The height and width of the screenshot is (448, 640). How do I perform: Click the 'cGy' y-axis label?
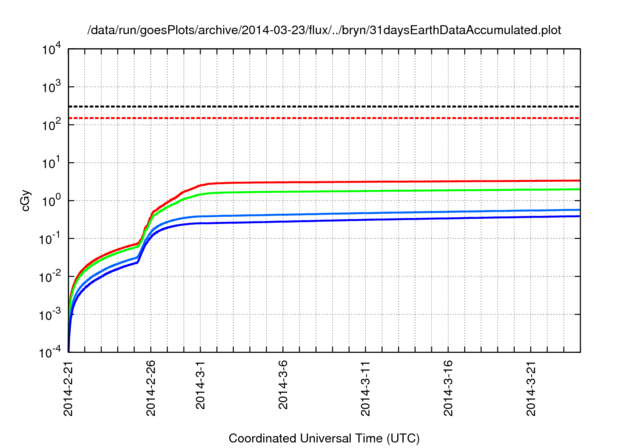click(26, 201)
